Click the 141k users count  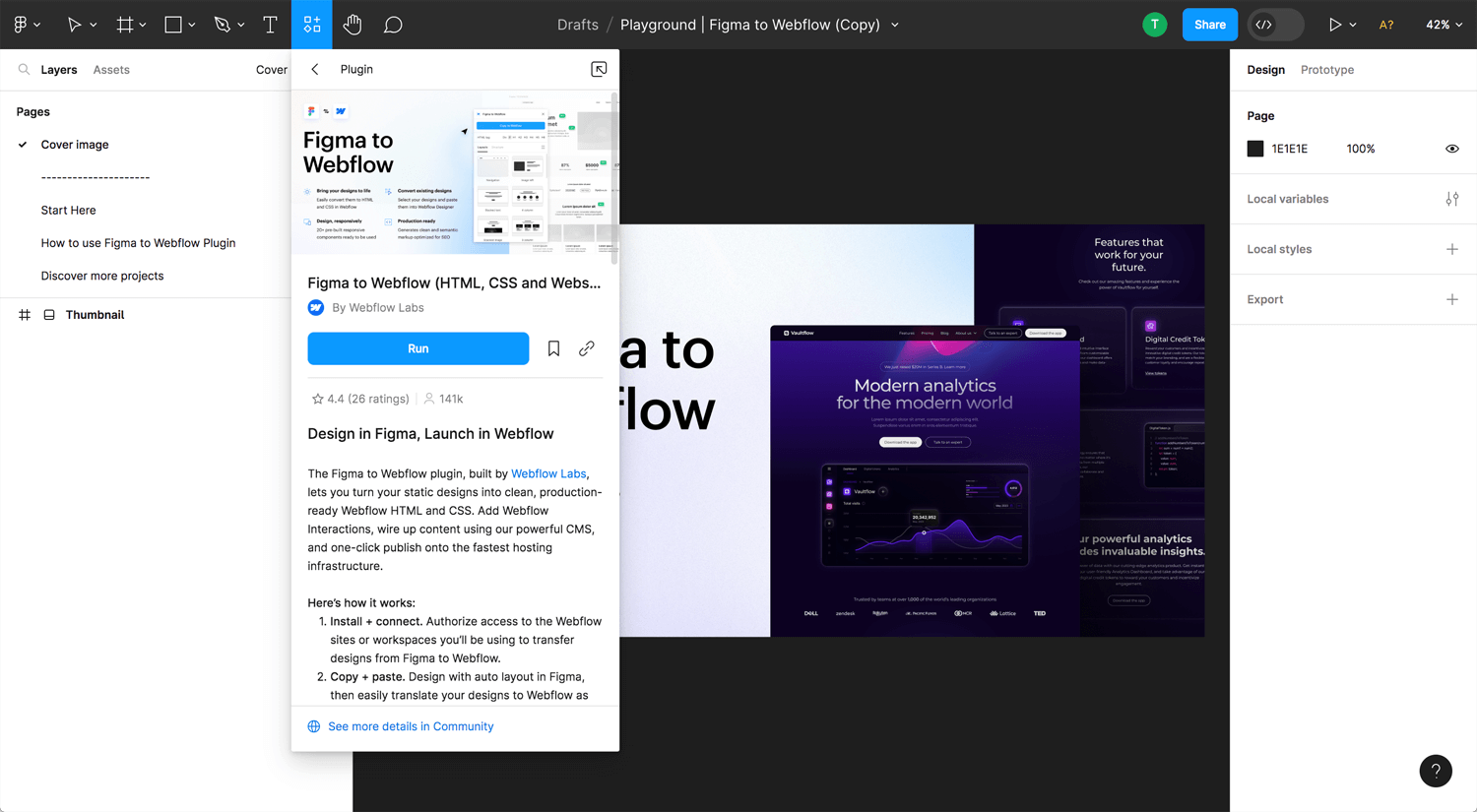point(443,399)
